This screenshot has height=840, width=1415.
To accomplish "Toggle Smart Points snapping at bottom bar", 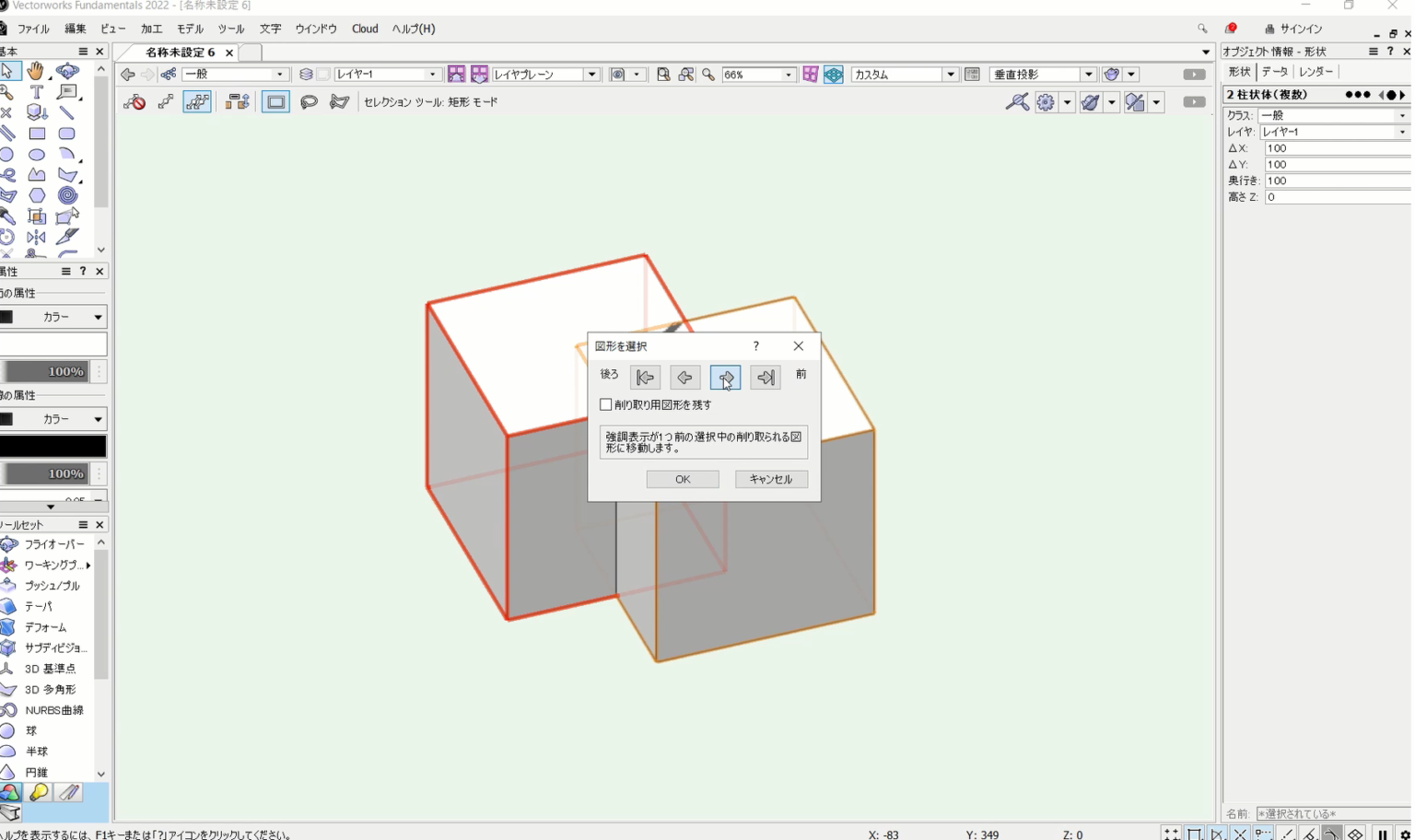I will 1263,834.
